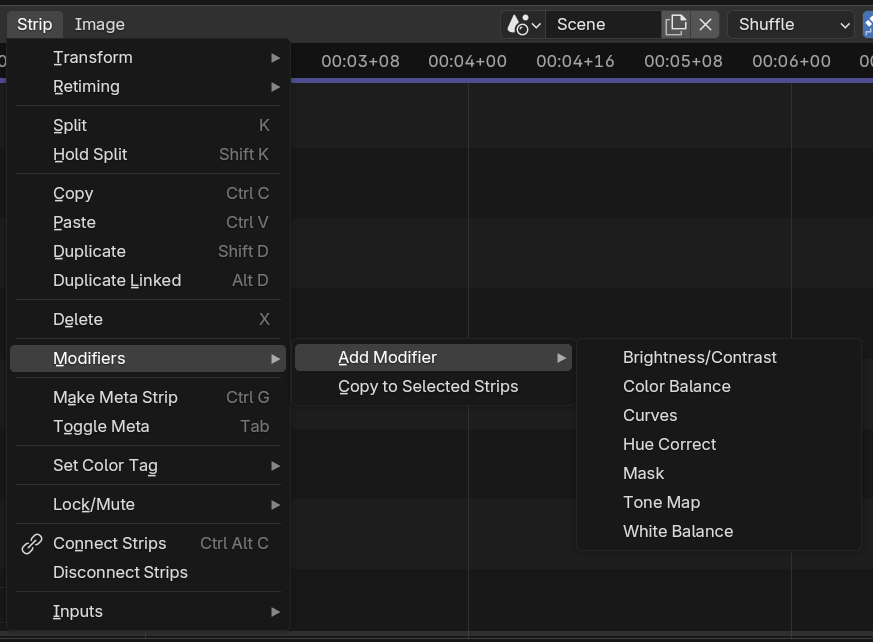
Task: Expand the Transform submenu
Action: 148,57
